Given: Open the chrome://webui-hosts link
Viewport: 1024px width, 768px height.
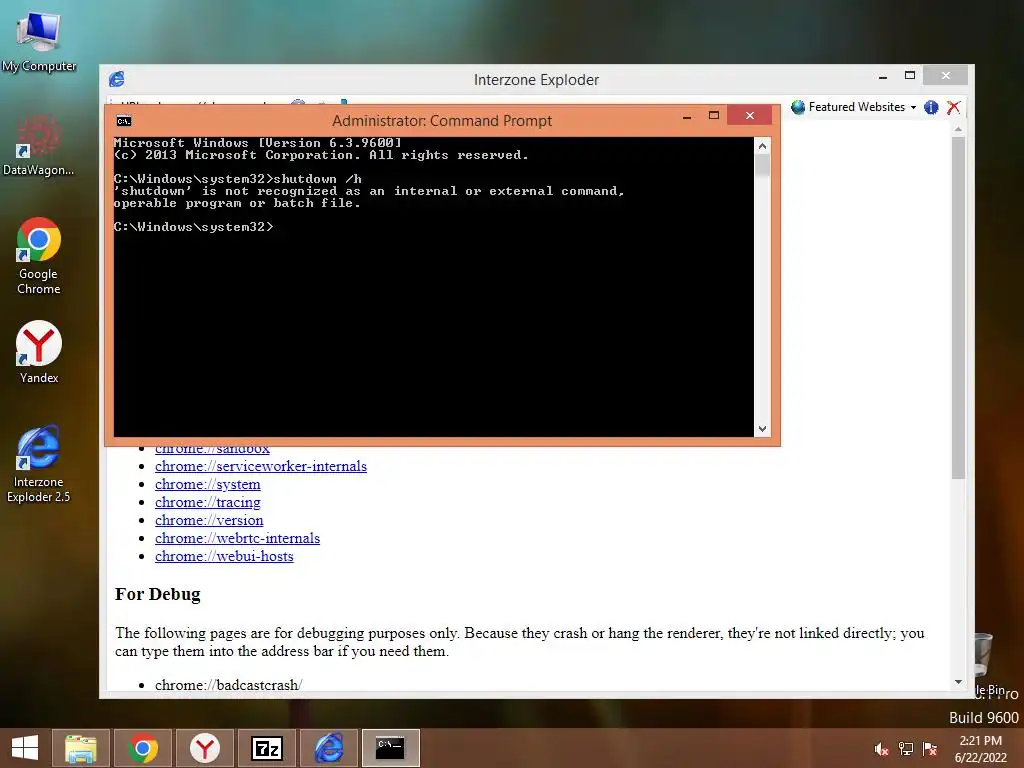Looking at the screenshot, I should pos(224,556).
